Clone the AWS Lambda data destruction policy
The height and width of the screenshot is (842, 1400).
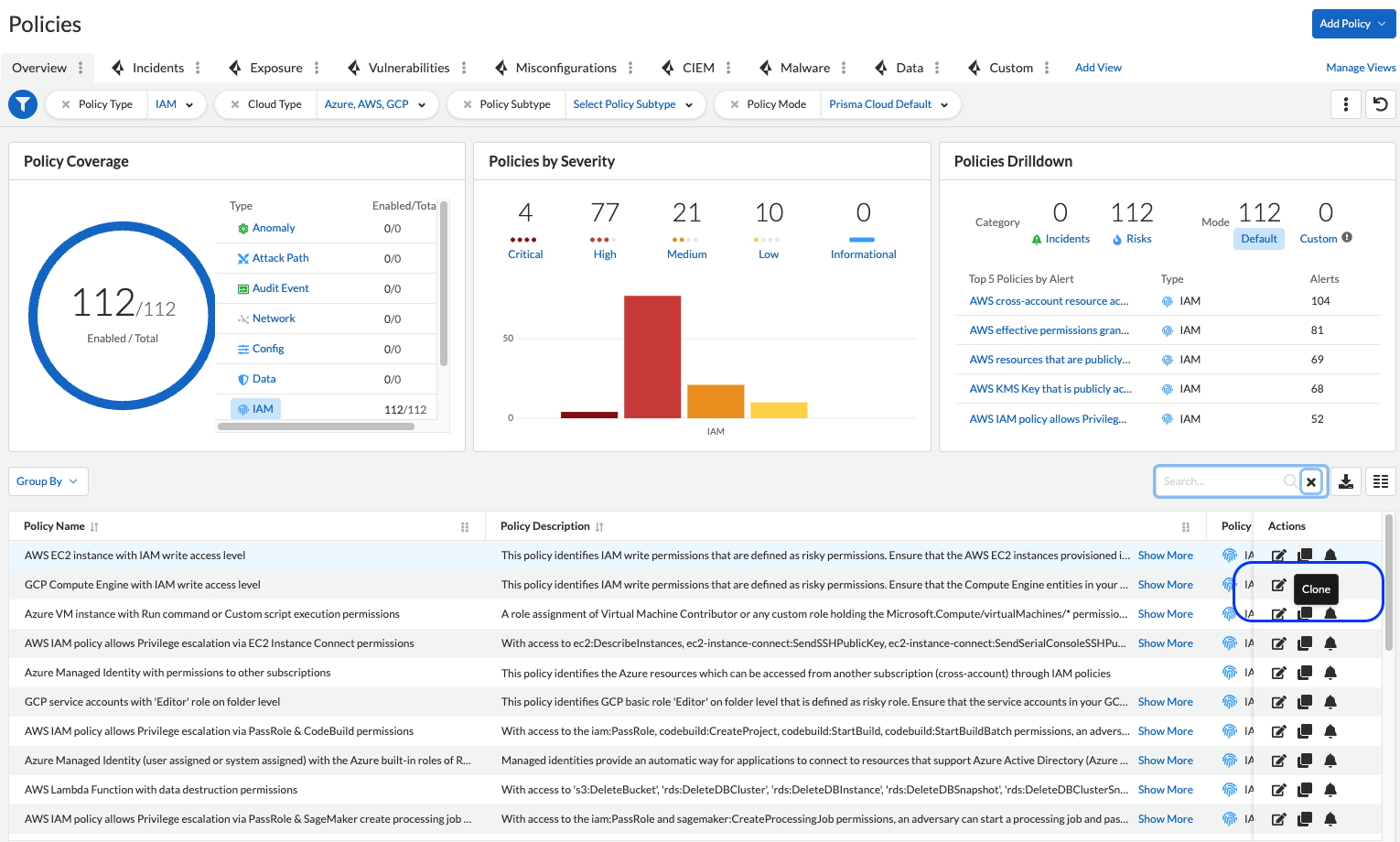1305,790
